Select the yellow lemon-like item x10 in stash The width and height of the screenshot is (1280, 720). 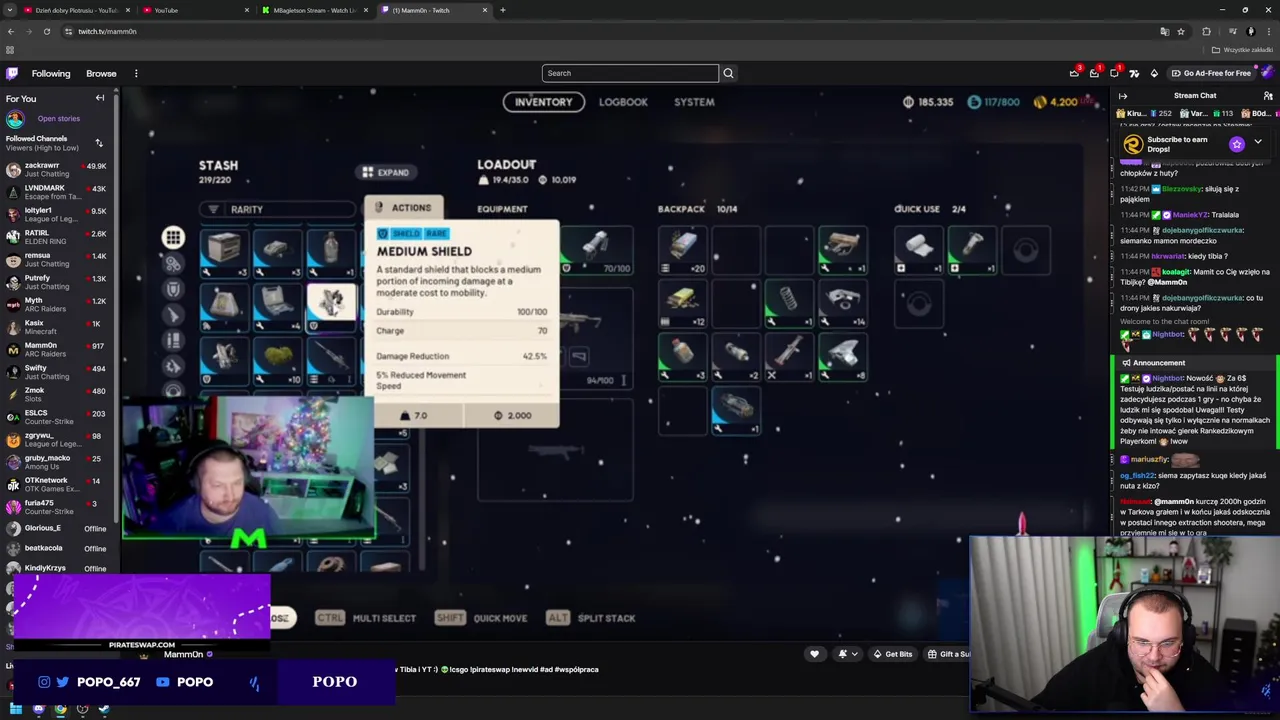(278, 361)
